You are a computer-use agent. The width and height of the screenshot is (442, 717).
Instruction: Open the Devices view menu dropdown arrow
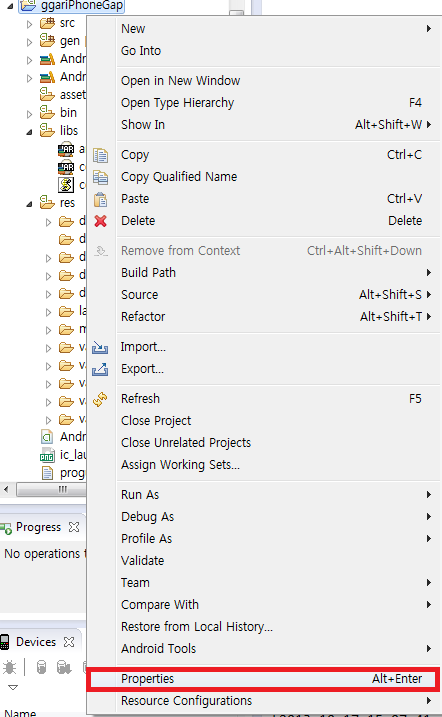(13, 688)
